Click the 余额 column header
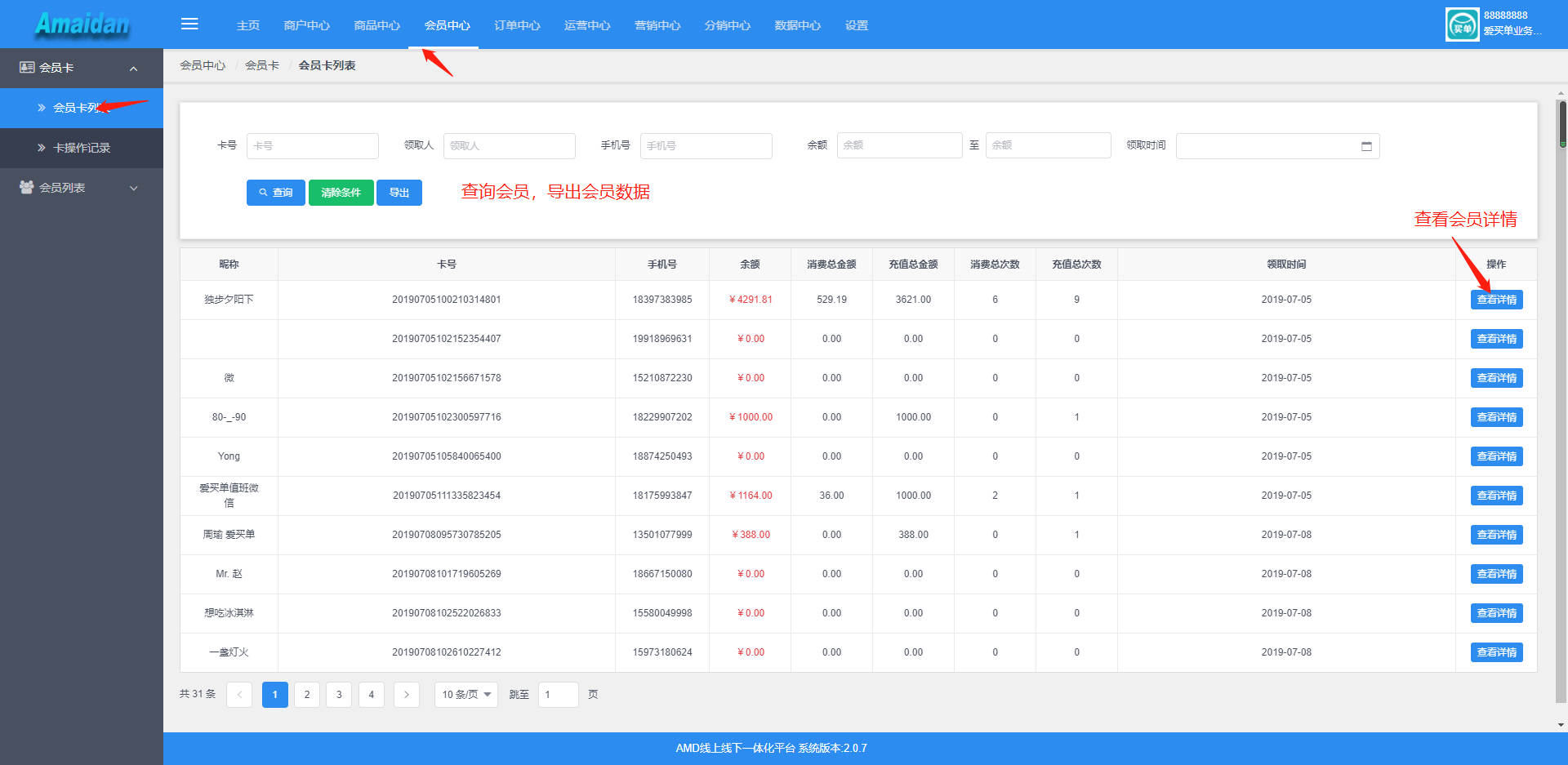Image resolution: width=1568 pixels, height=765 pixels. point(750,265)
